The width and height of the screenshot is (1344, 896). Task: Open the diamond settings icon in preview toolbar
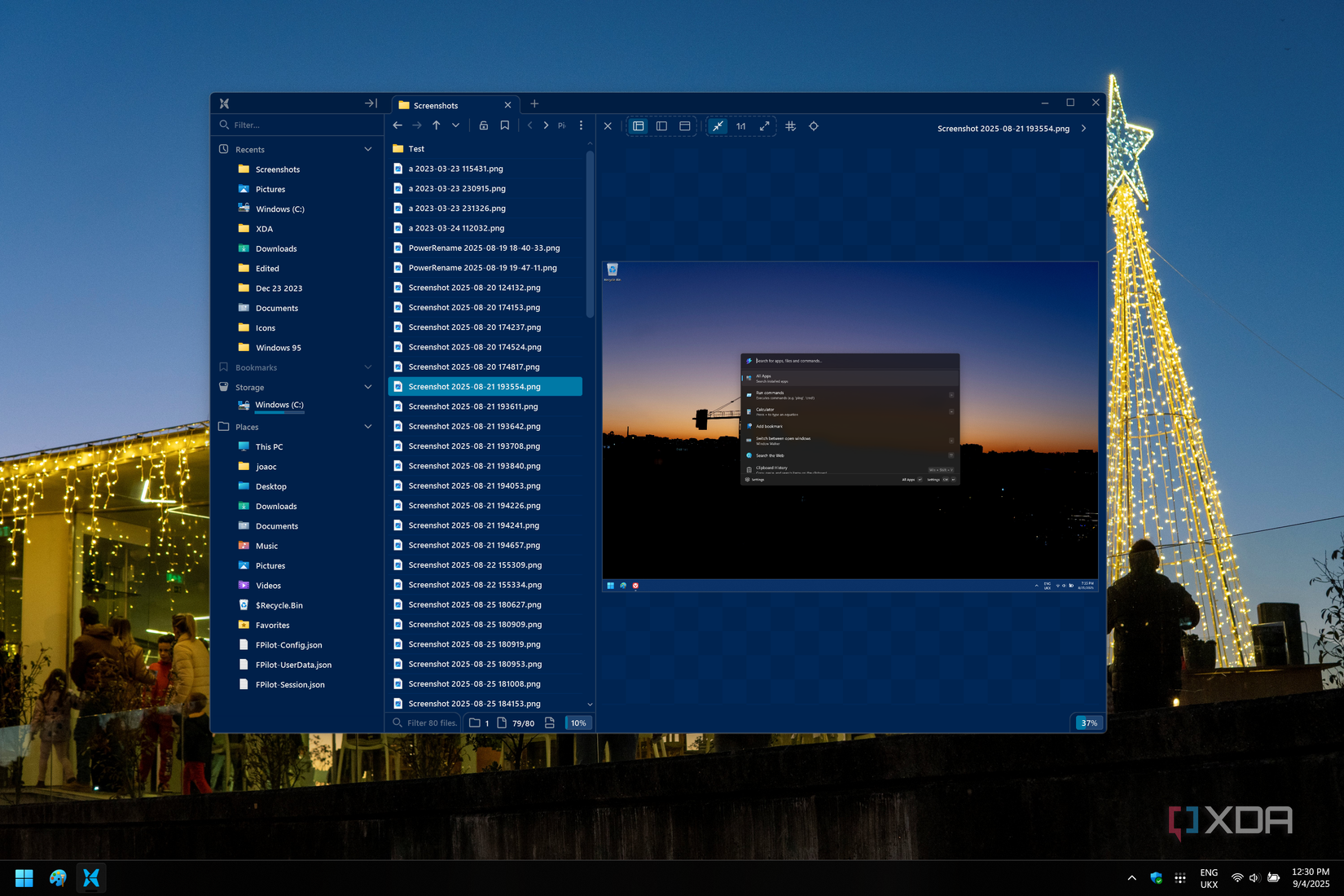[814, 126]
